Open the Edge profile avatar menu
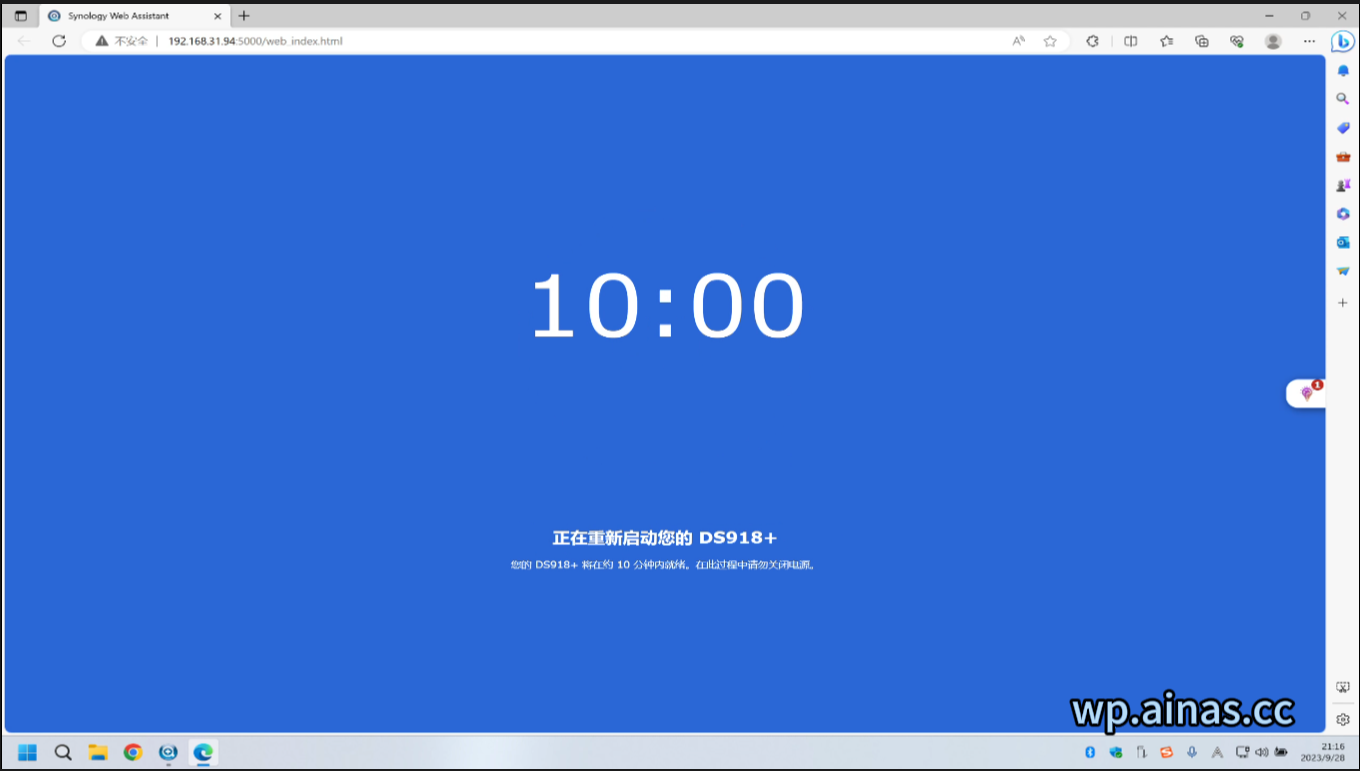This screenshot has width=1360, height=771. point(1272,41)
